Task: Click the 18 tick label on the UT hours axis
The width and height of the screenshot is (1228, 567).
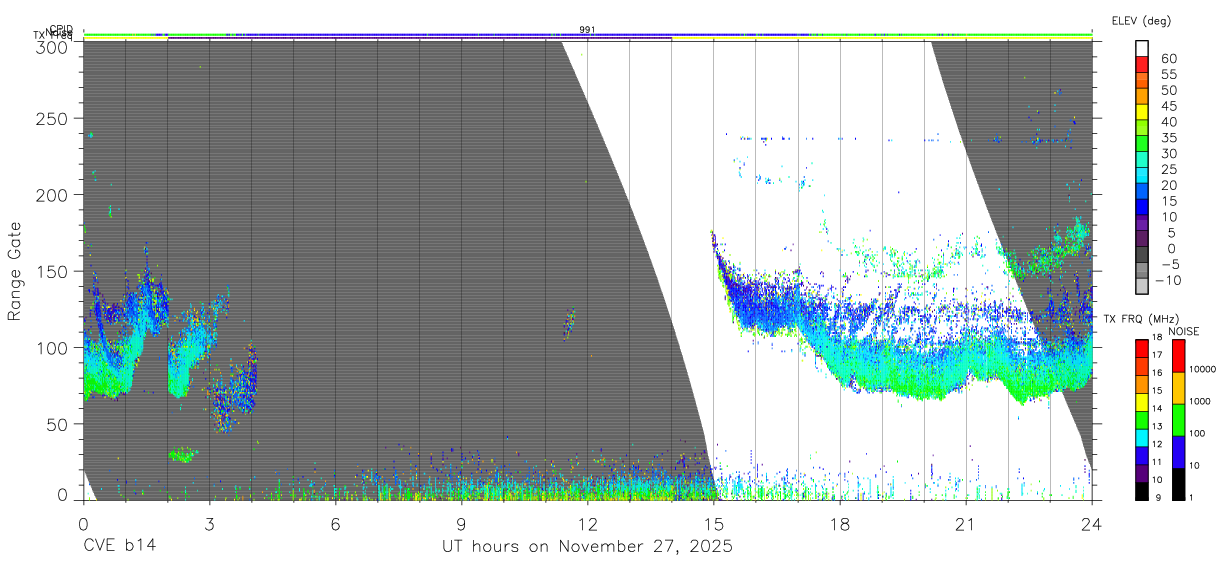Action: pyautogui.click(x=839, y=523)
